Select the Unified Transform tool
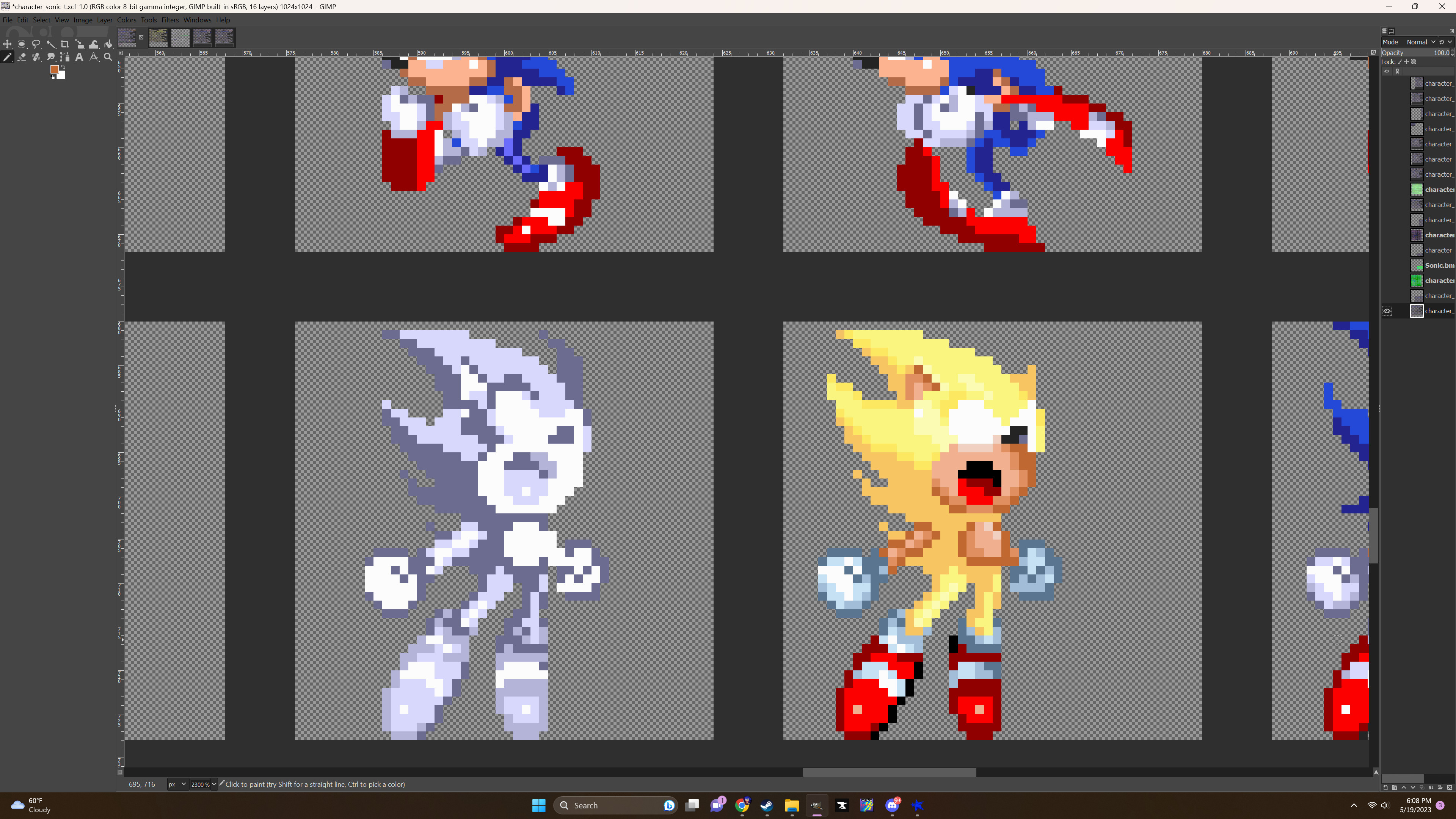 pyautogui.click(x=80, y=44)
